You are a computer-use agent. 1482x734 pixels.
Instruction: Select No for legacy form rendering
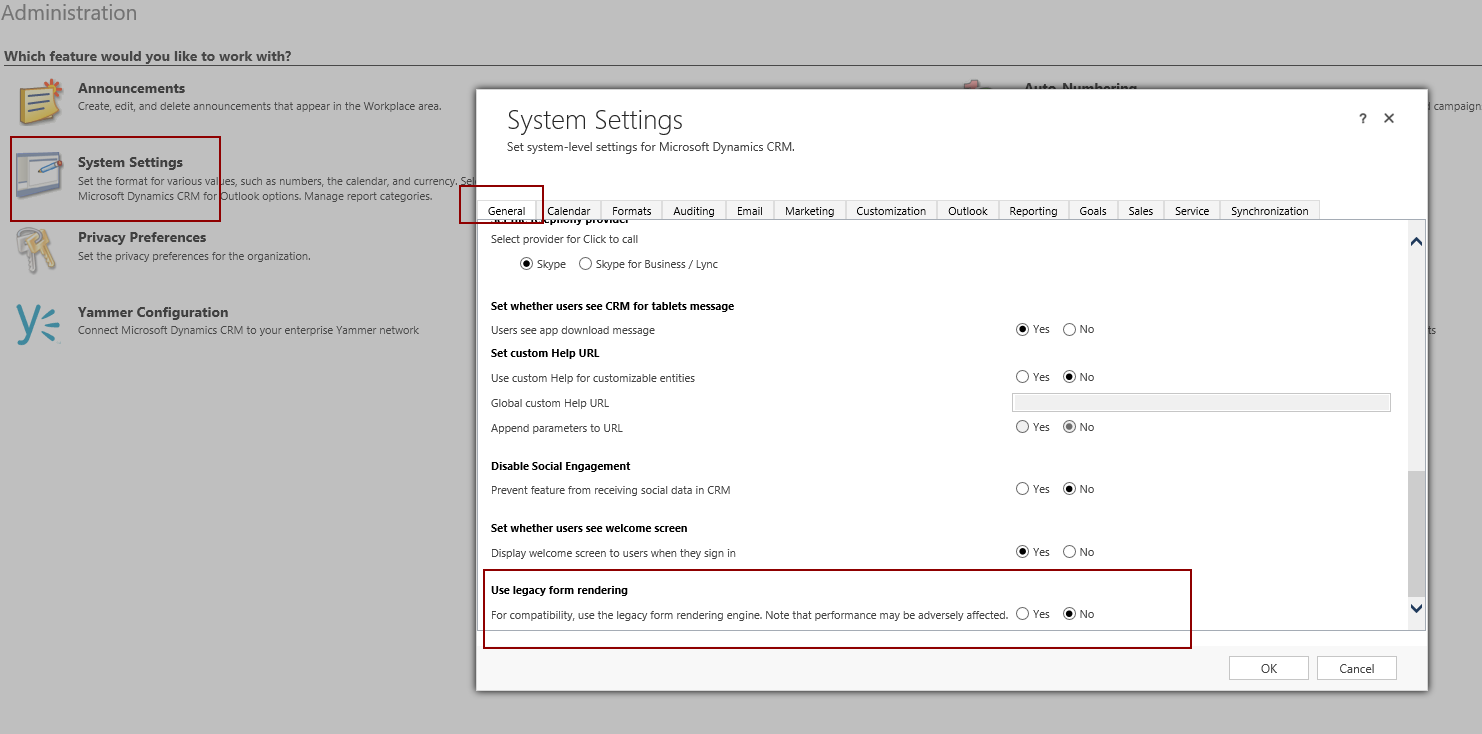[x=1069, y=614]
